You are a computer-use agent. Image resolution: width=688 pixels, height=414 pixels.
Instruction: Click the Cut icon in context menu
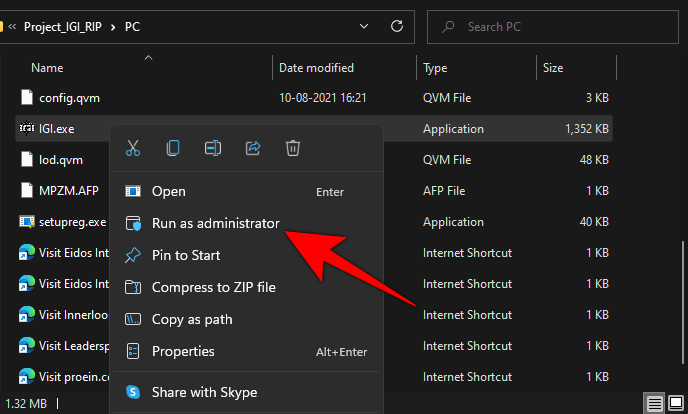[132, 148]
